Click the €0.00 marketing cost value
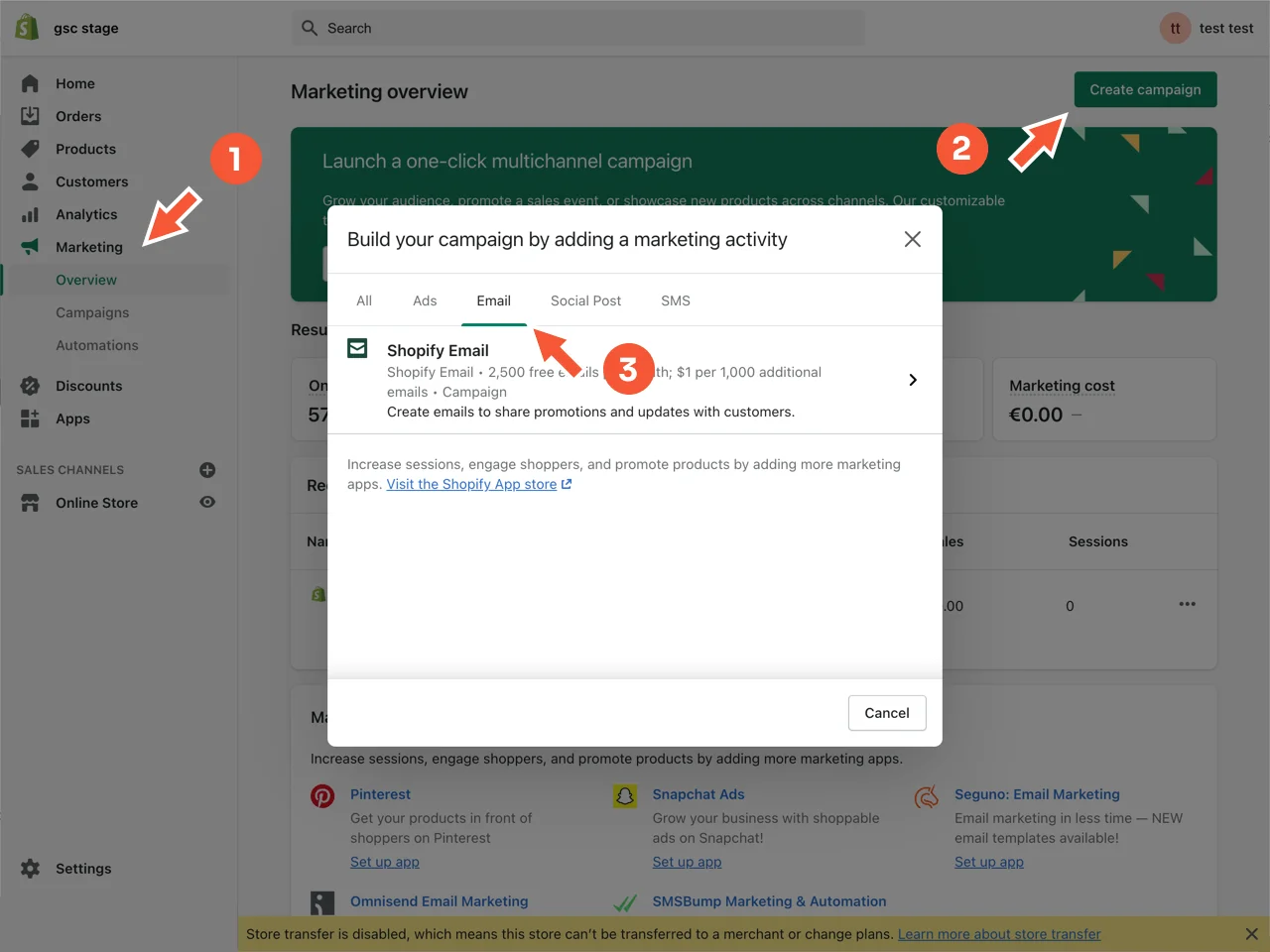The height and width of the screenshot is (952, 1270). [1036, 415]
